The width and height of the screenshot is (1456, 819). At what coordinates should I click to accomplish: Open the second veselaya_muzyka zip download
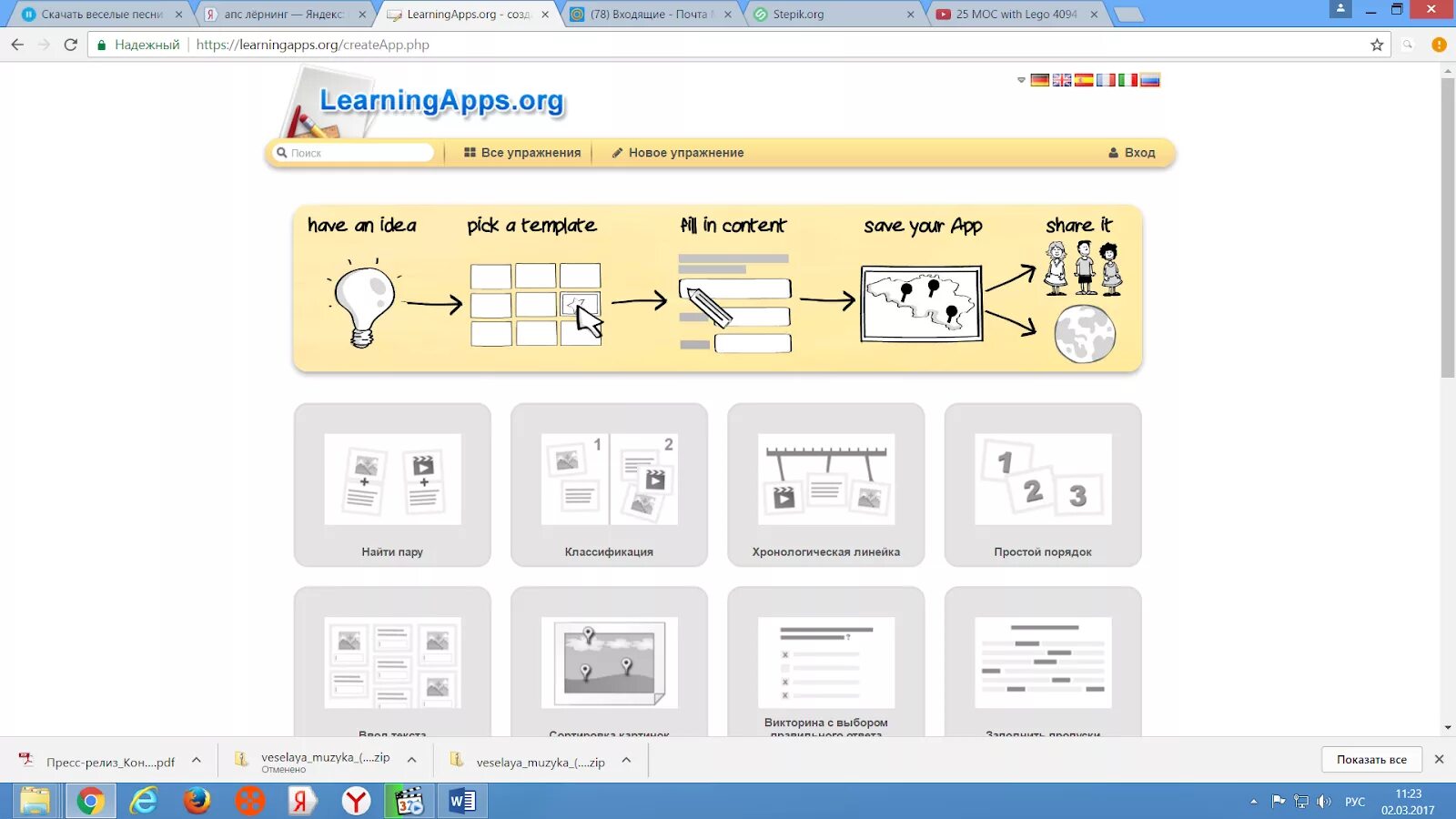pyautogui.click(x=528, y=762)
